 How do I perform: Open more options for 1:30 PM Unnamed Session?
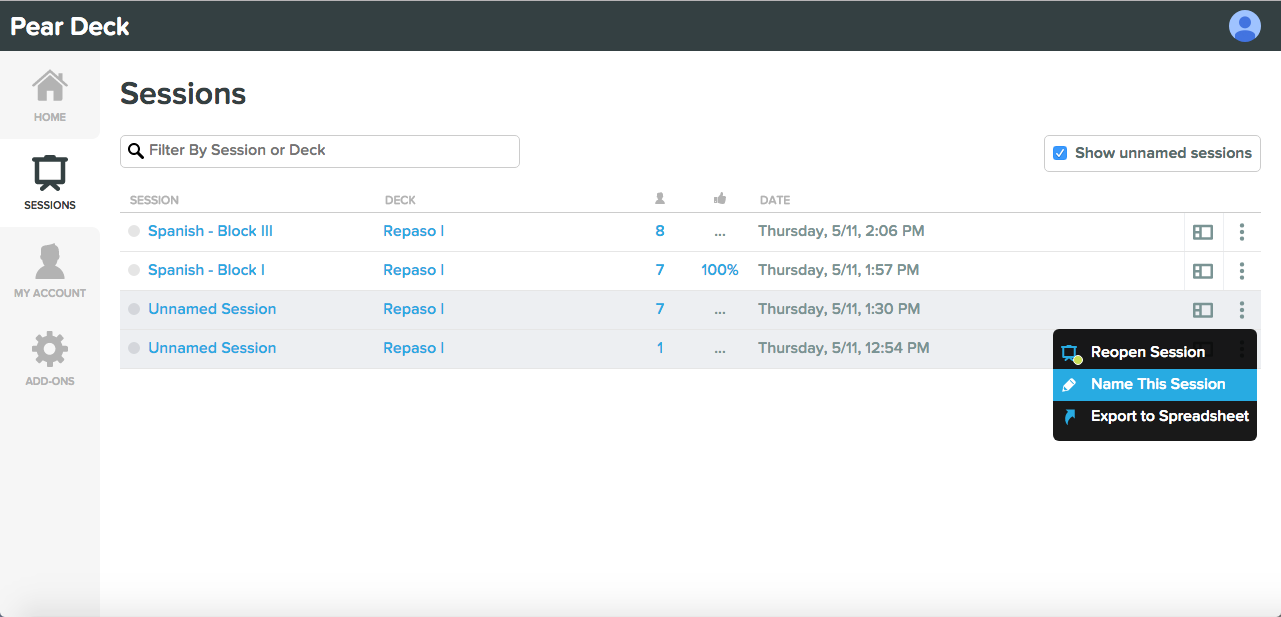coord(1242,310)
